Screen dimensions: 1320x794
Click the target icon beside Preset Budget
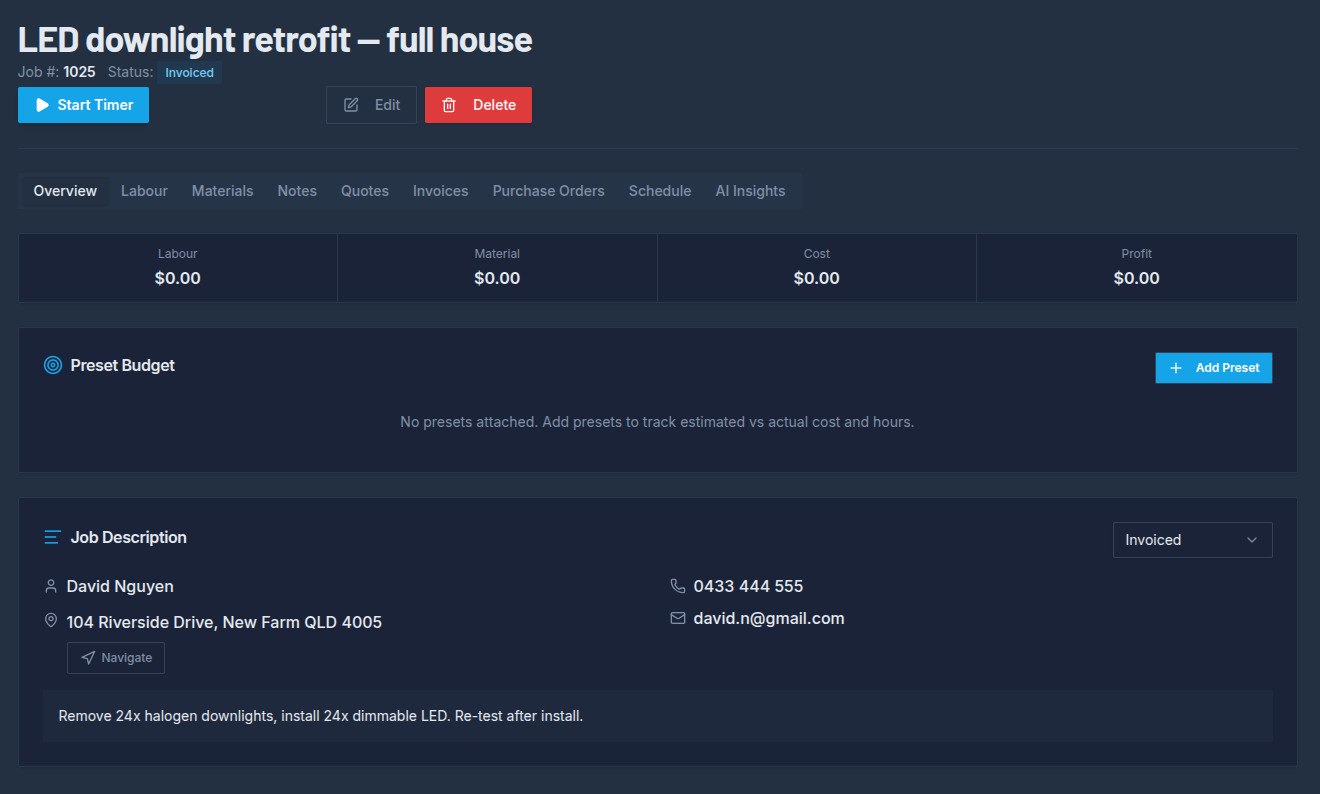pyautogui.click(x=53, y=365)
